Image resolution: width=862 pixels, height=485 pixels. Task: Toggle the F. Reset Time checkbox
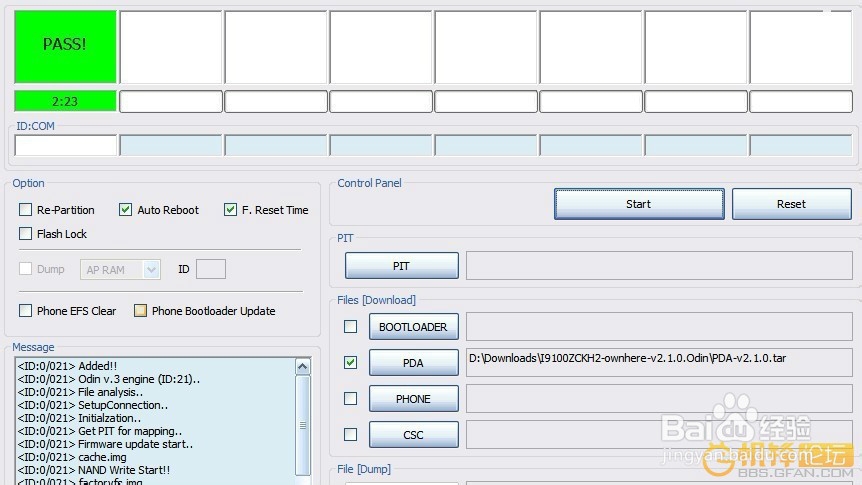(230, 210)
